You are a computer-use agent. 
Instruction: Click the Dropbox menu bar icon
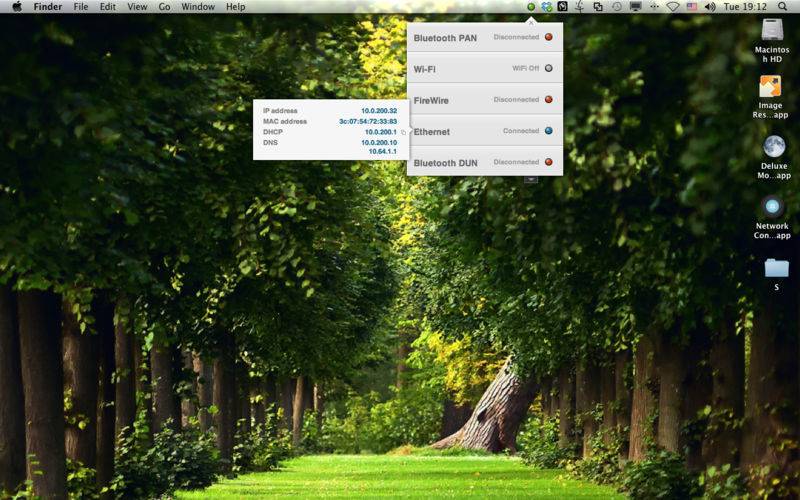coord(547,7)
